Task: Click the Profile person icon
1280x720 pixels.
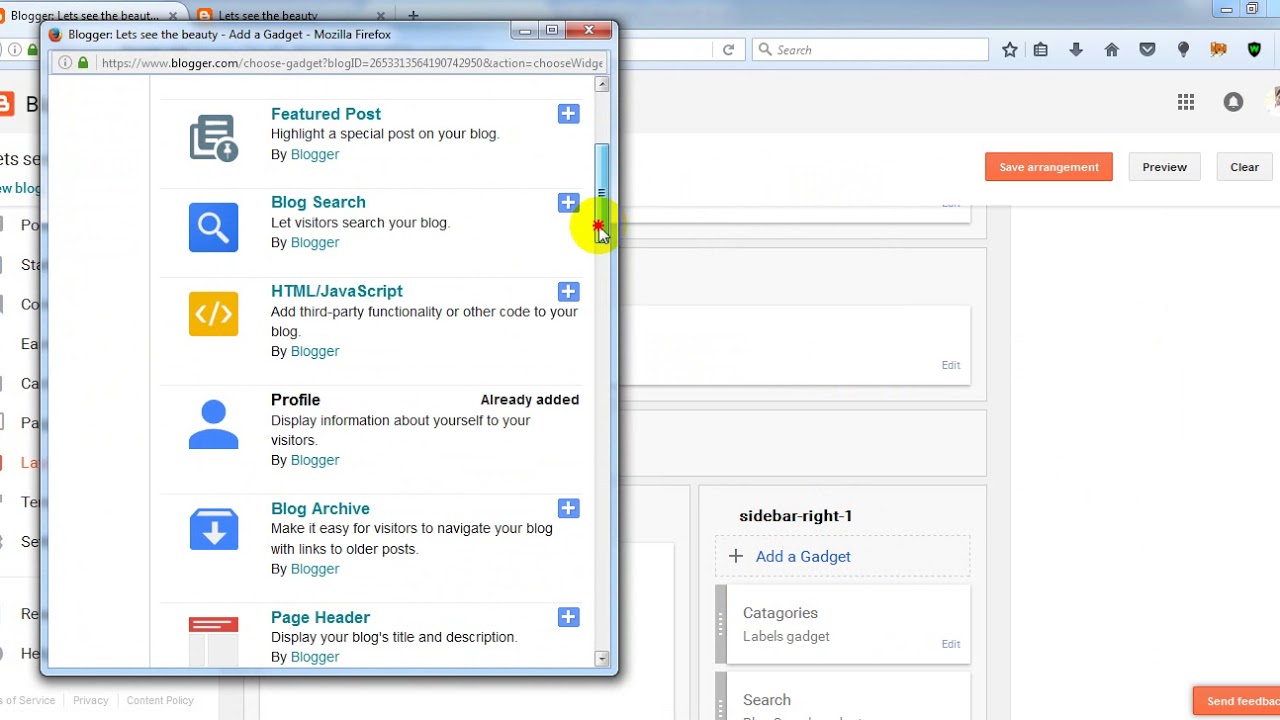Action: 214,425
